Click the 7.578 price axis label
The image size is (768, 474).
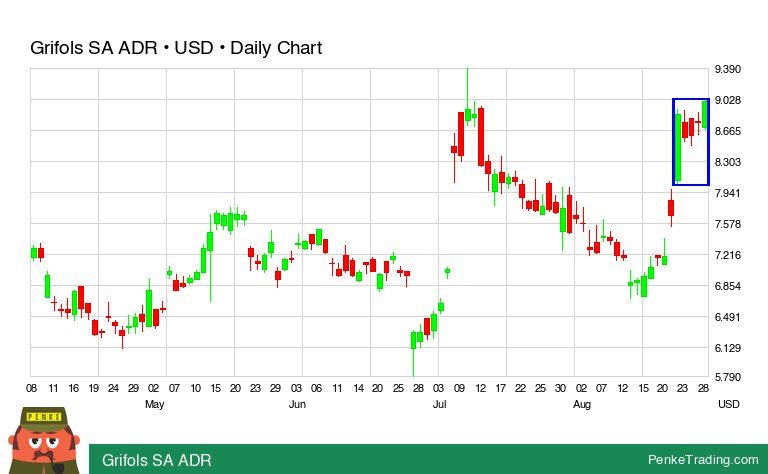[727, 224]
